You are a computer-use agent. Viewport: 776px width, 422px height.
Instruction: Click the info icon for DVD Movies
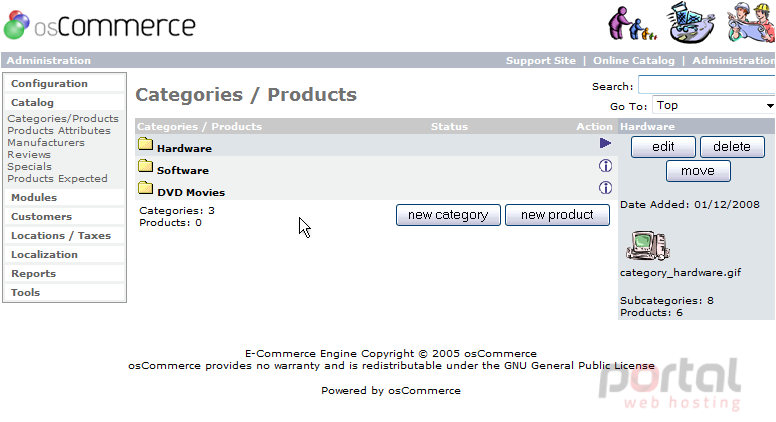(x=605, y=188)
